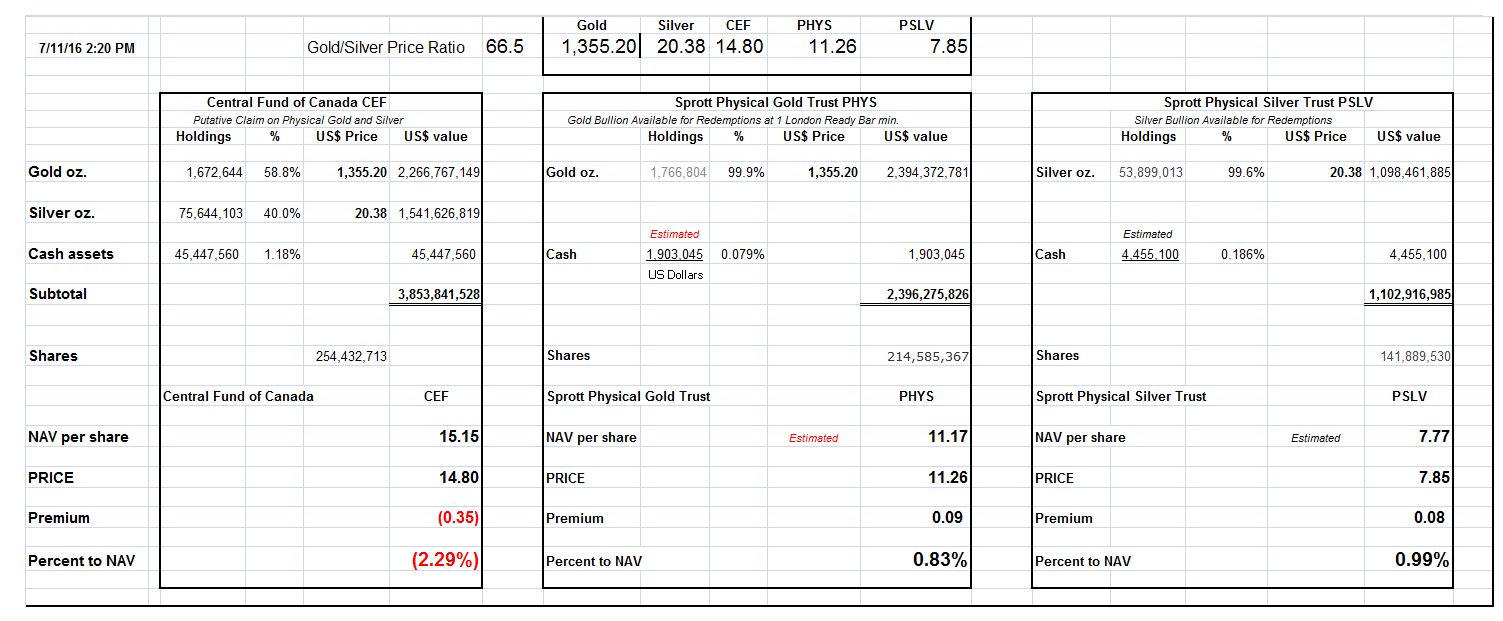Viewport: 1503px width, 621px height.
Task: Click the PSLV percent to NAV 0.99%
Action: coord(1423,560)
